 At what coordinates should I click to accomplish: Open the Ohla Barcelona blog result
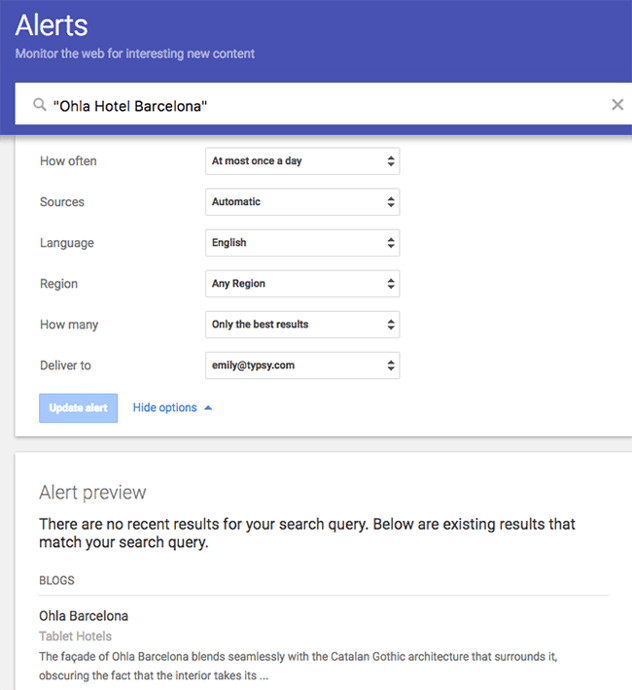(84, 616)
